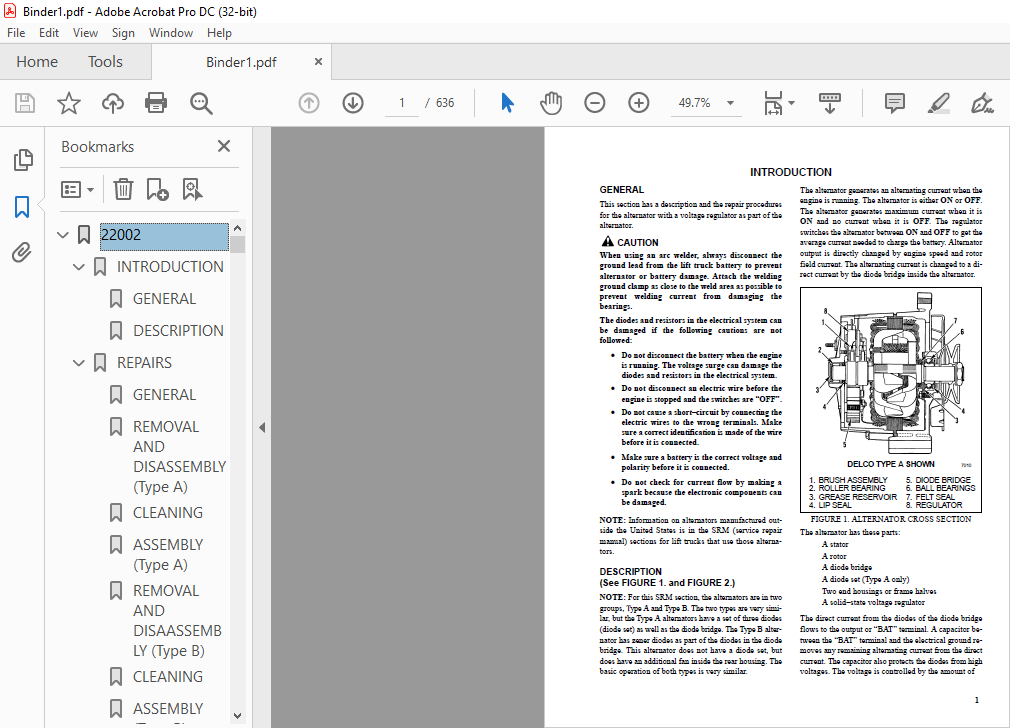Go to the previous page using the up arrow
Viewport: 1010px width, 728px height.
[309, 103]
